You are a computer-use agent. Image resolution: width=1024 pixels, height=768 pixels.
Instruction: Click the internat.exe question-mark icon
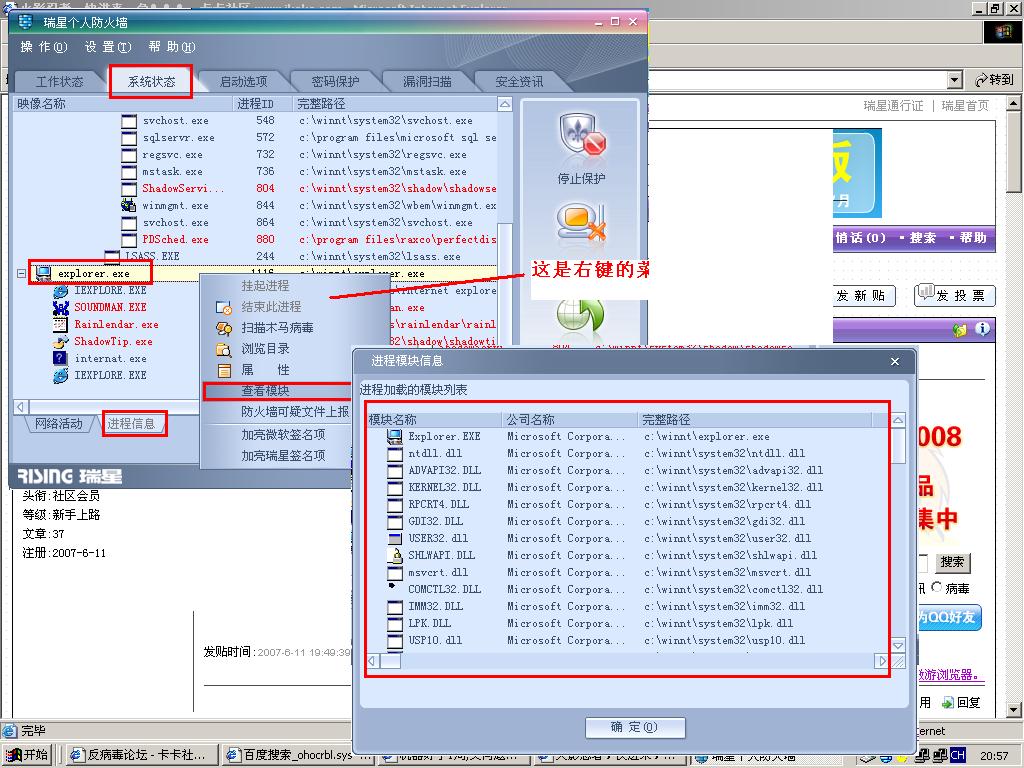point(60,359)
